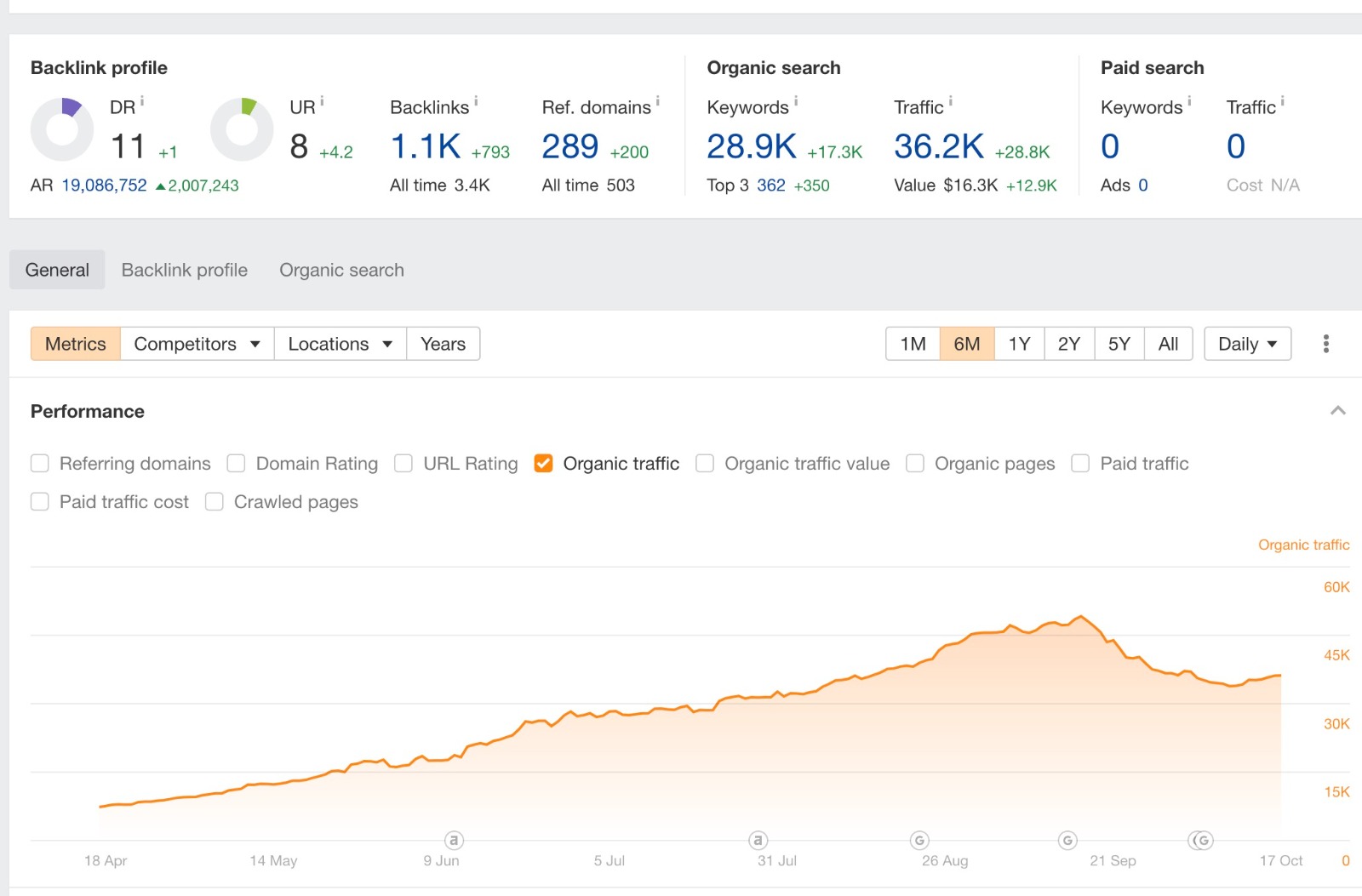Open the Locations dropdown
Image resolution: width=1362 pixels, height=896 pixels.
[x=340, y=344]
